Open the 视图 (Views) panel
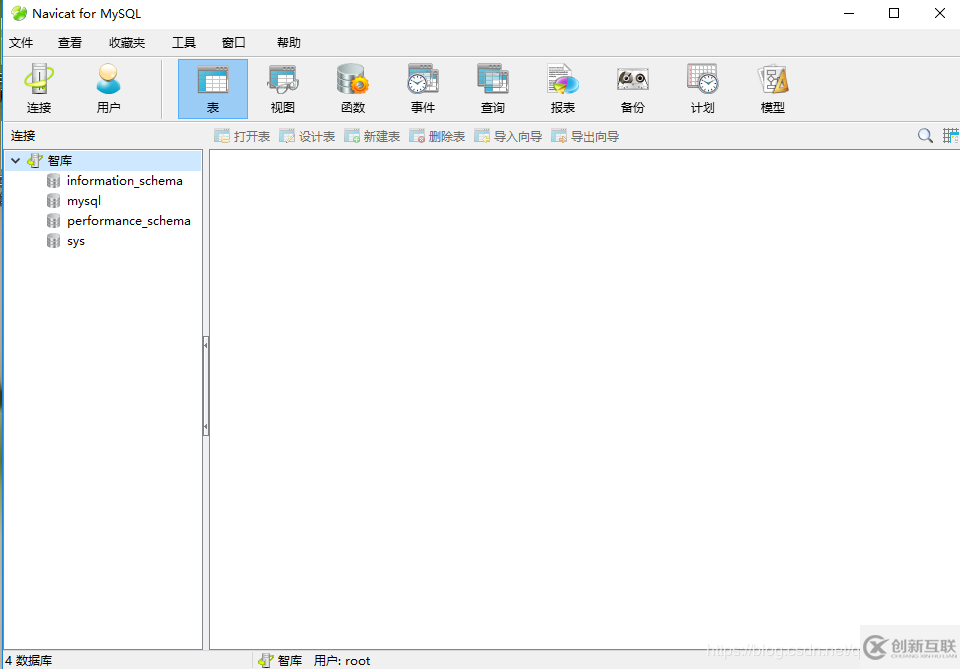 (282, 88)
